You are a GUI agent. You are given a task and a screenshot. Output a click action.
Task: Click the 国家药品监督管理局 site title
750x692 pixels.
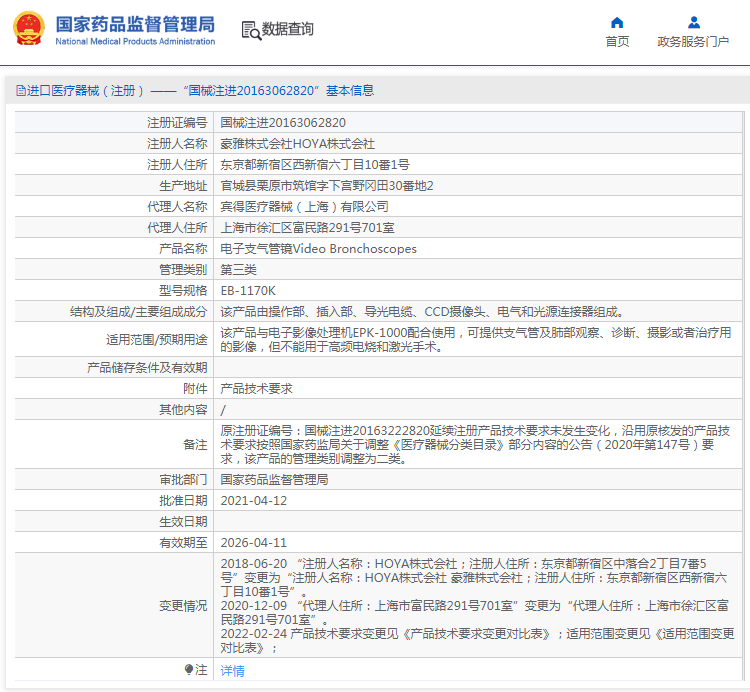click(x=135, y=24)
